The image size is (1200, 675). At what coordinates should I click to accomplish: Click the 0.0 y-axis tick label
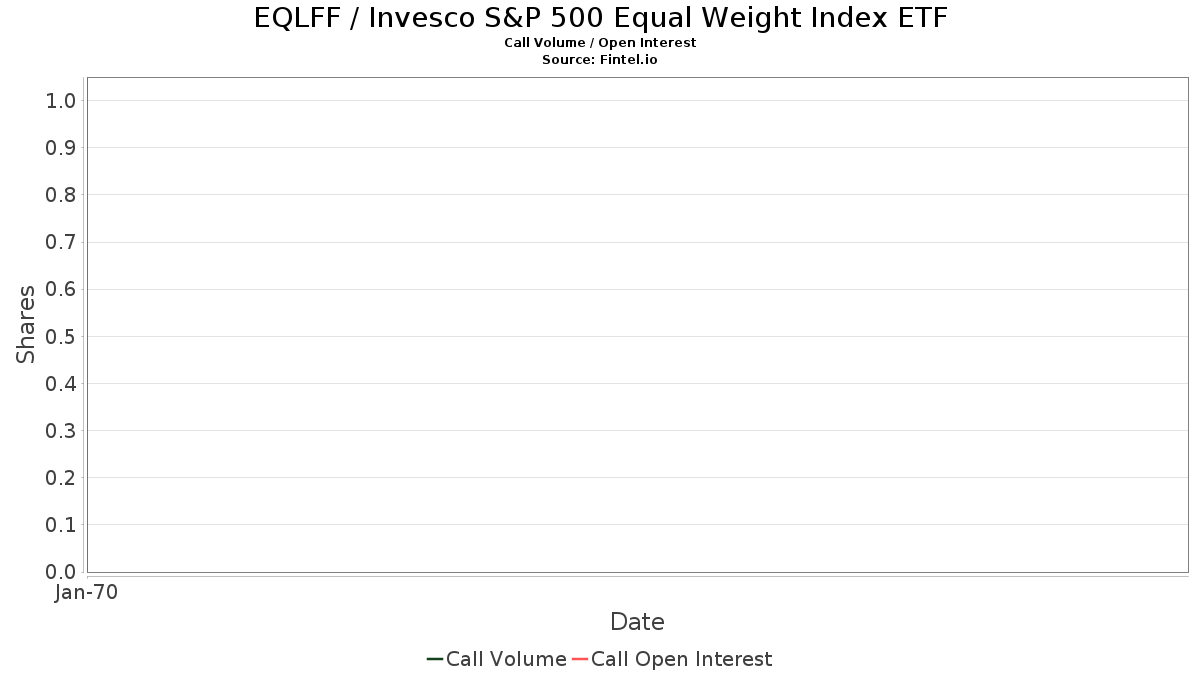(61, 572)
